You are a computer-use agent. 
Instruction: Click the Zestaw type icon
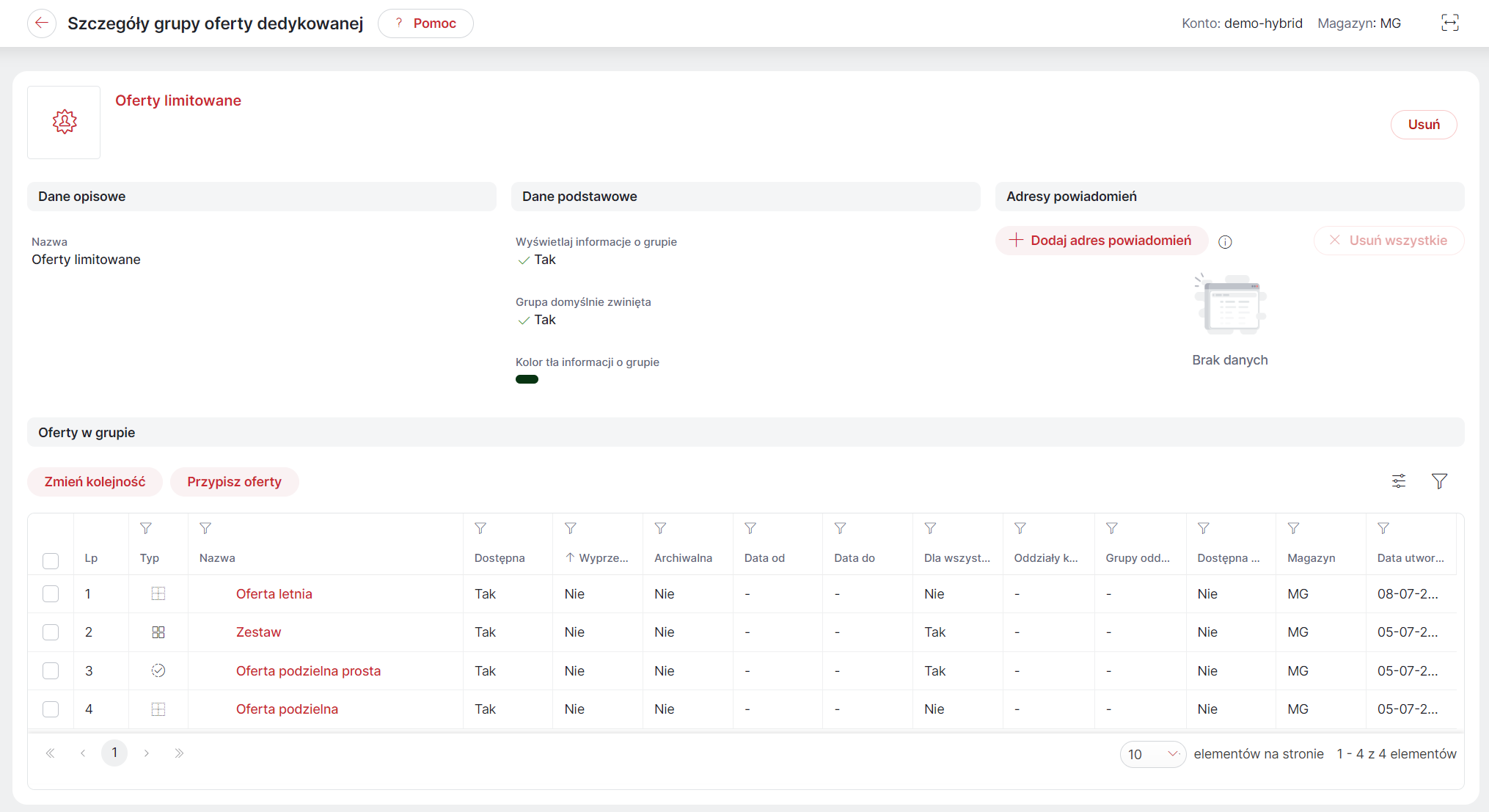[x=158, y=632]
